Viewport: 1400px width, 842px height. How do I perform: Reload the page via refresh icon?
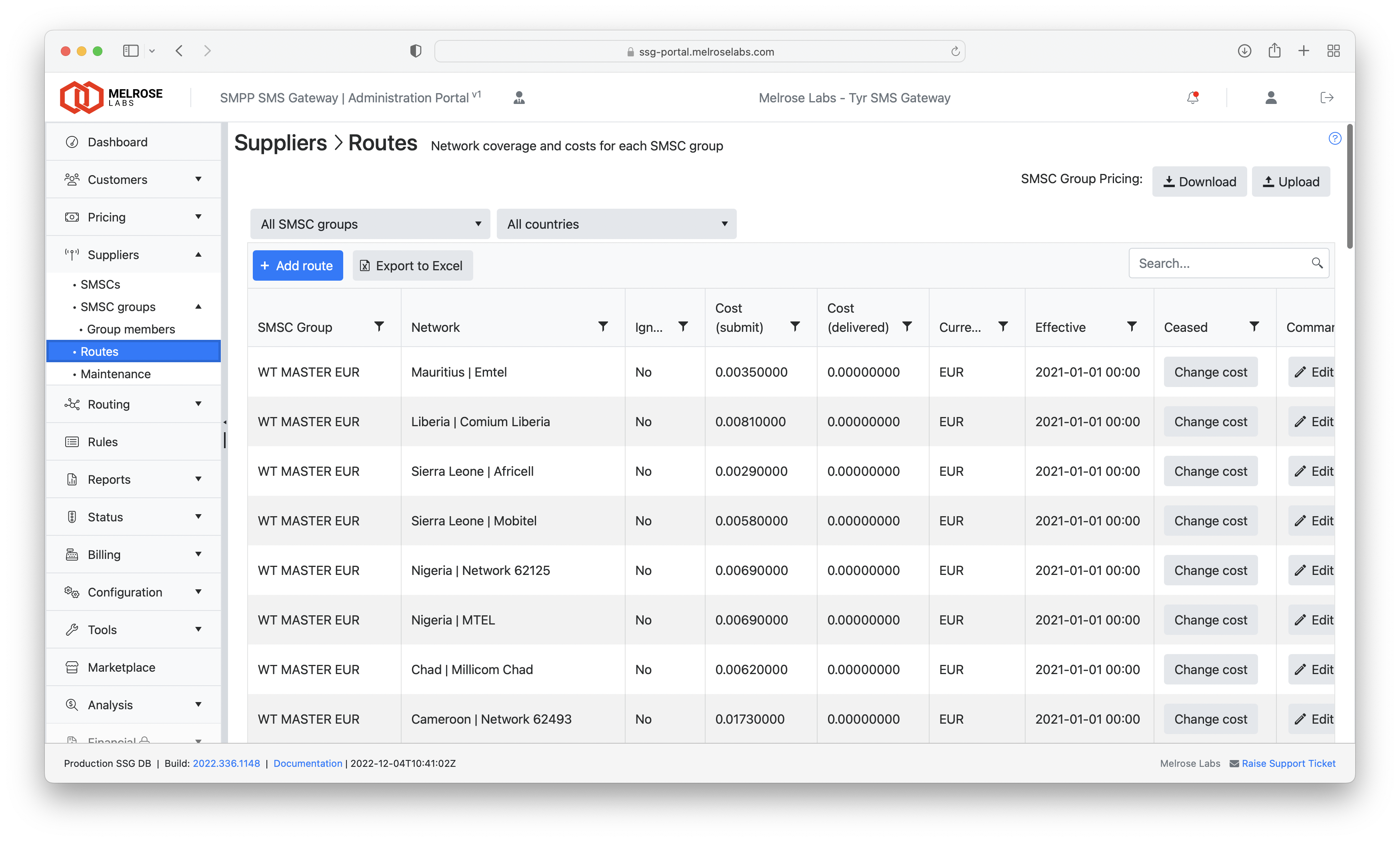(x=955, y=52)
